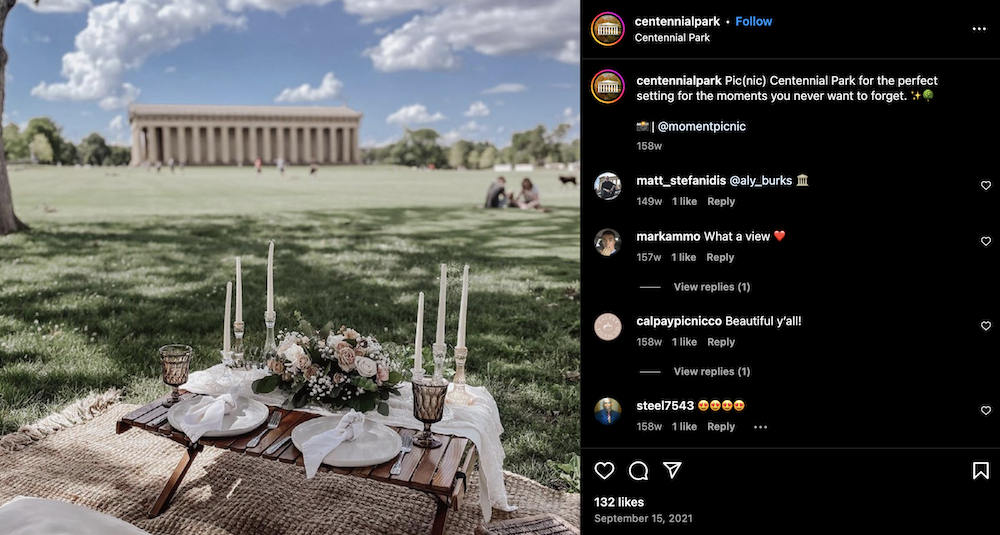
Task: Expand View replies under markammo comment
Action: pos(712,287)
